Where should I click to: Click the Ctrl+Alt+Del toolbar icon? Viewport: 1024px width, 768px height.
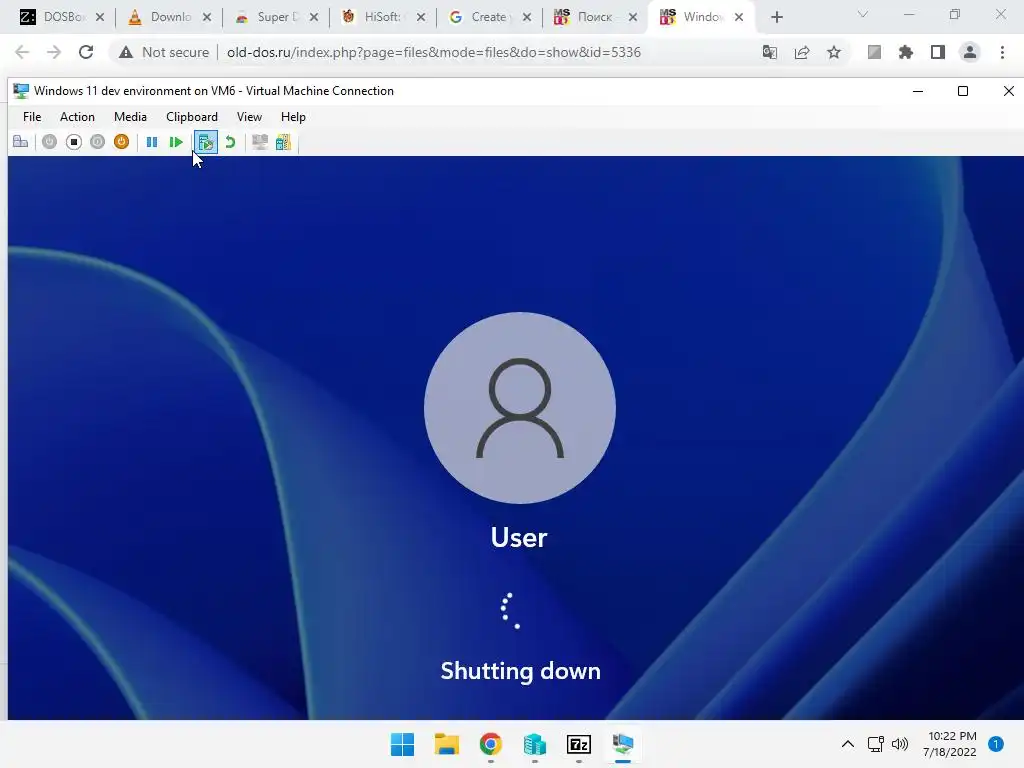[x=20, y=142]
